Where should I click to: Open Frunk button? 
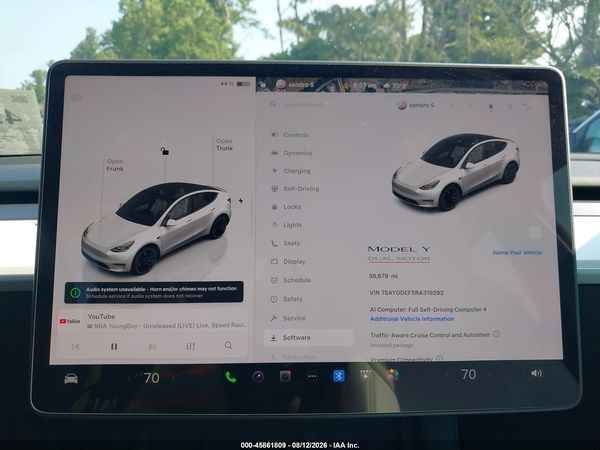tap(115, 165)
